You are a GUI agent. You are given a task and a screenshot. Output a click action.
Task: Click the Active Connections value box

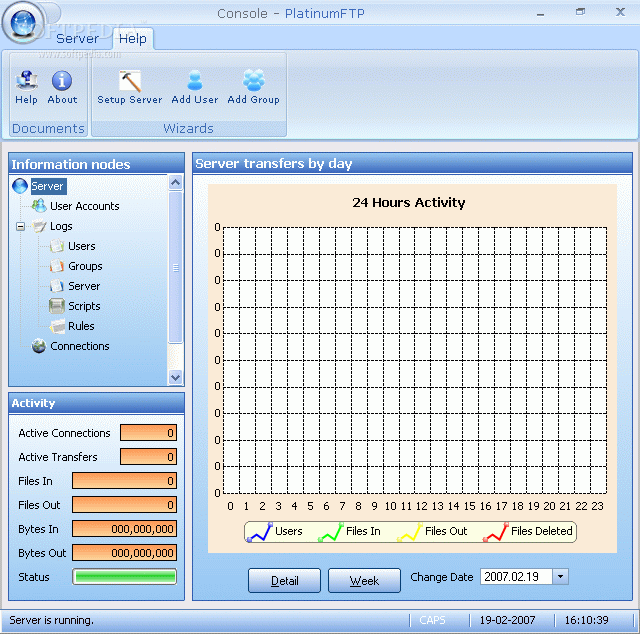[149, 433]
